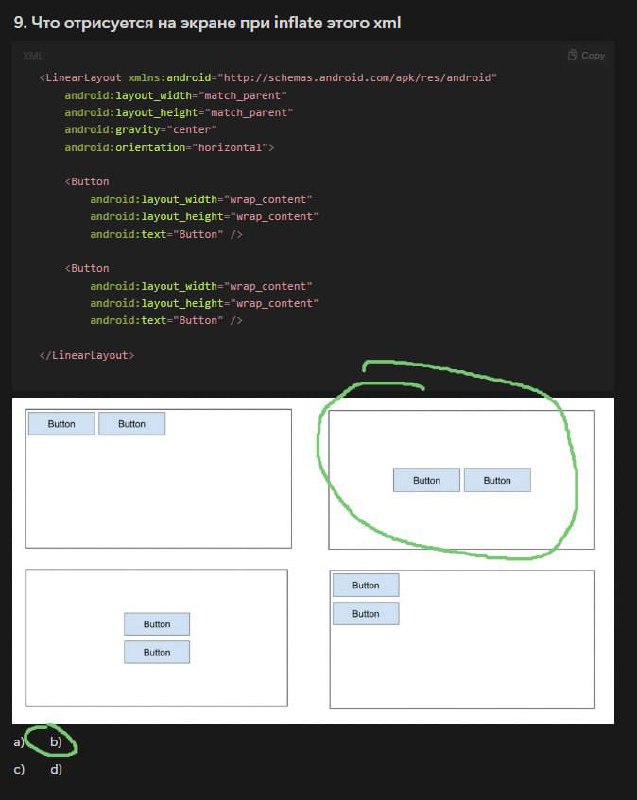The image size is (637, 800).
Task: Click the question 9 heading text
Action: click(207, 22)
